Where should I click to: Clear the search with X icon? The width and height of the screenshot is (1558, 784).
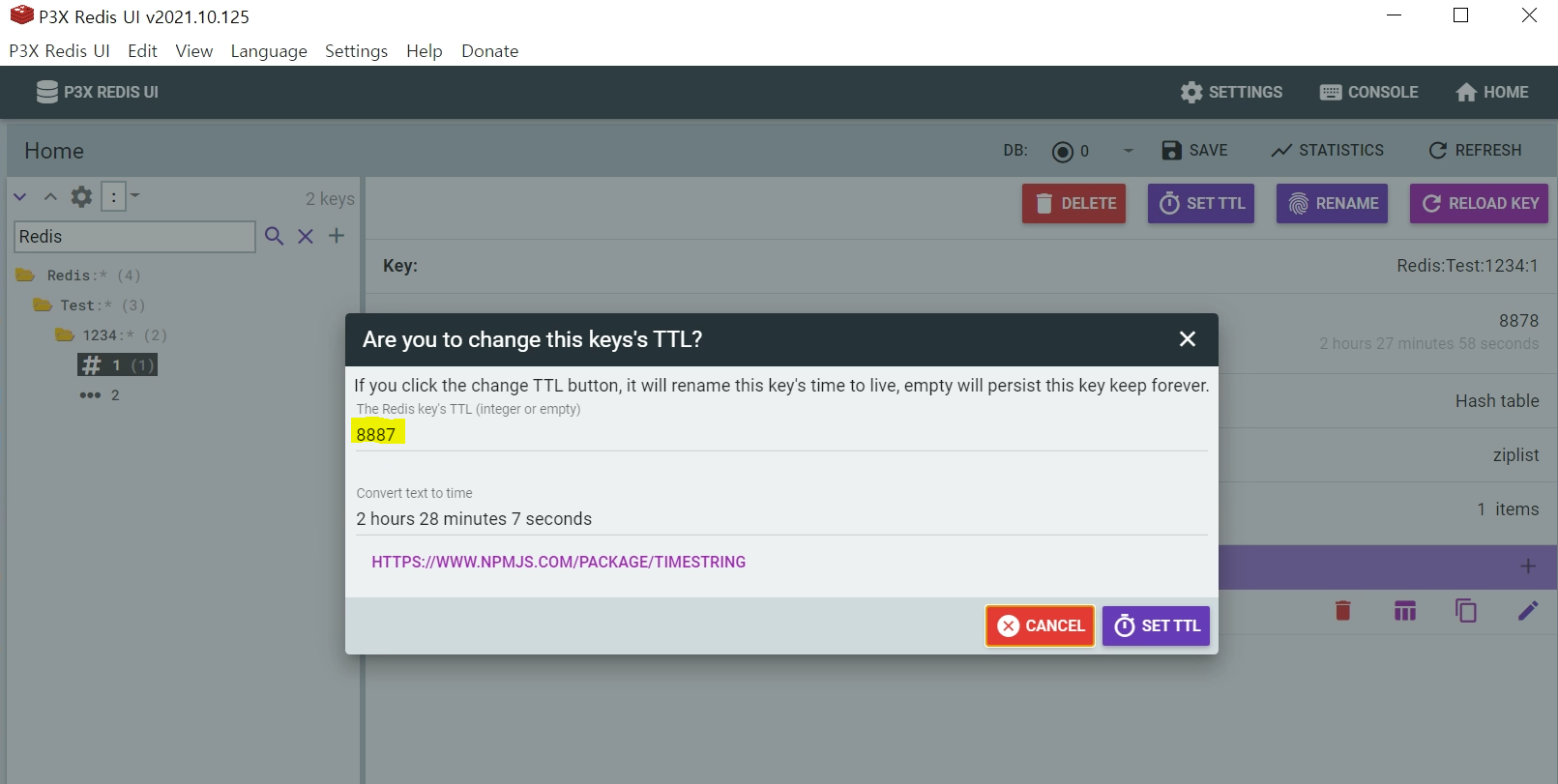click(306, 236)
